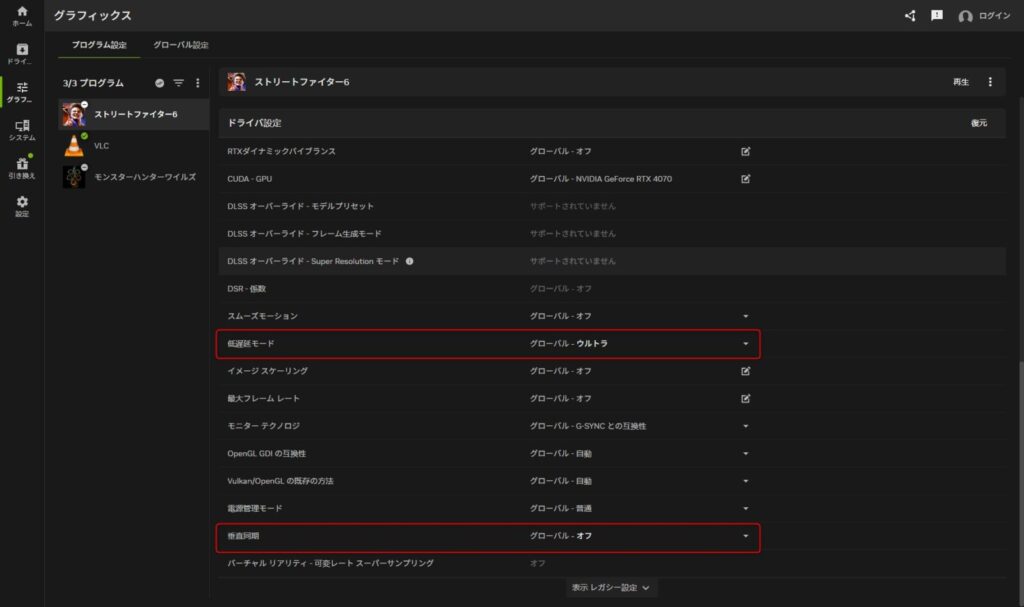Open 設定 (Settings) gear in sidebar
Viewport: 1024px width, 607px height.
(22, 206)
